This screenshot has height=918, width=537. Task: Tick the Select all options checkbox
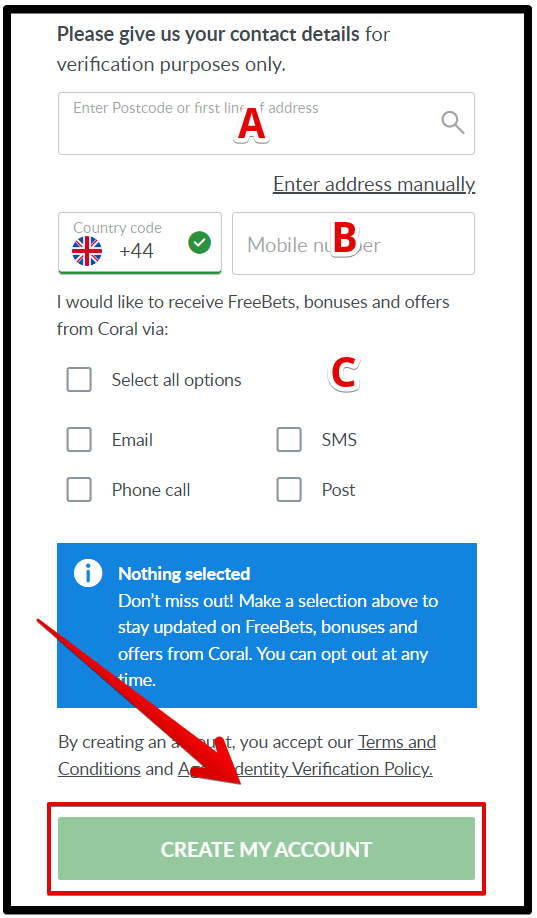(79, 379)
